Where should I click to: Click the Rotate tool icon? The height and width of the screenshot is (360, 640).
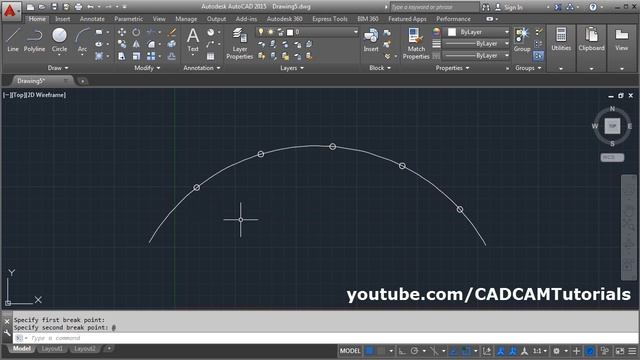pyautogui.click(x=136, y=32)
